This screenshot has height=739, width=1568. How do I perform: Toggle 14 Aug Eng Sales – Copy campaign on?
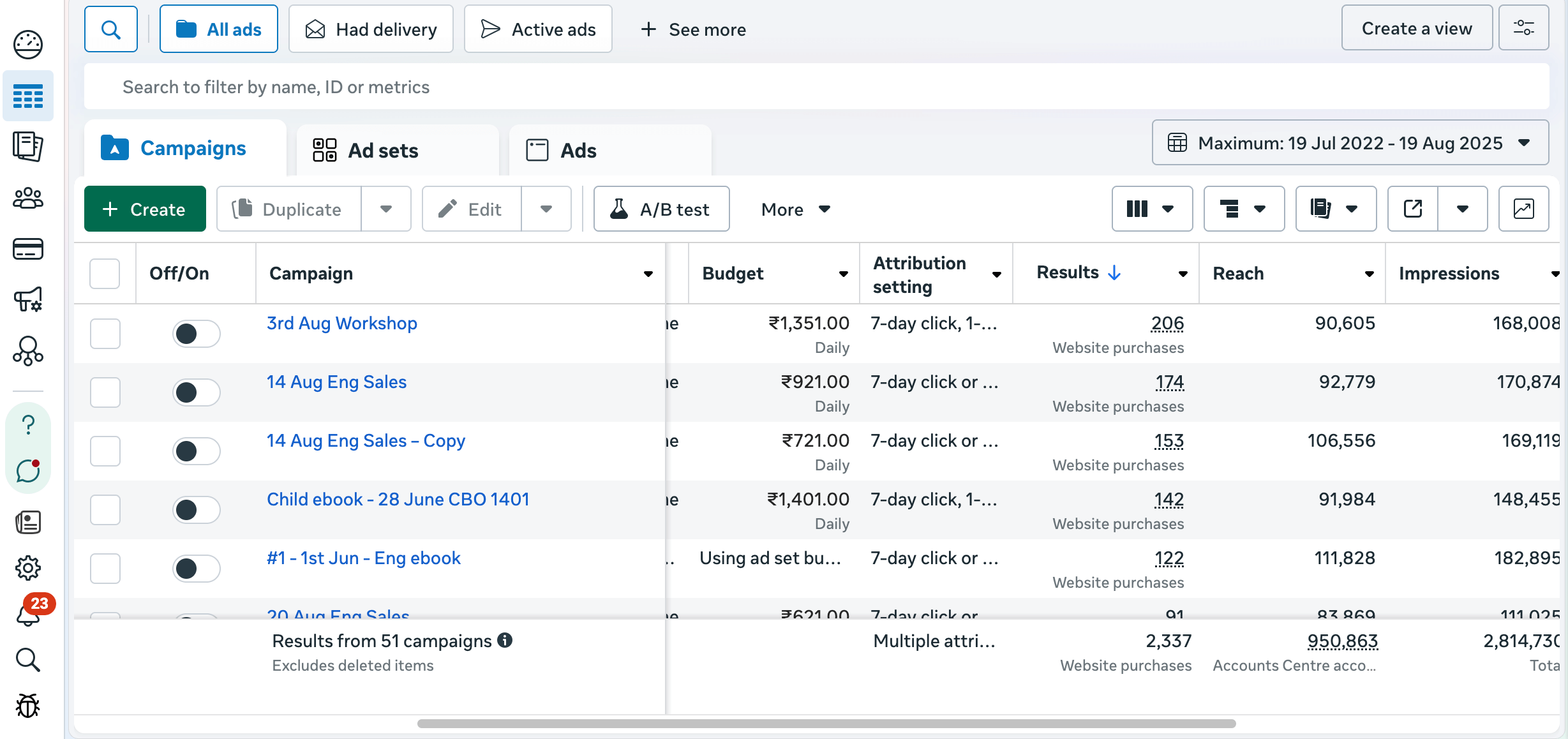[197, 451]
